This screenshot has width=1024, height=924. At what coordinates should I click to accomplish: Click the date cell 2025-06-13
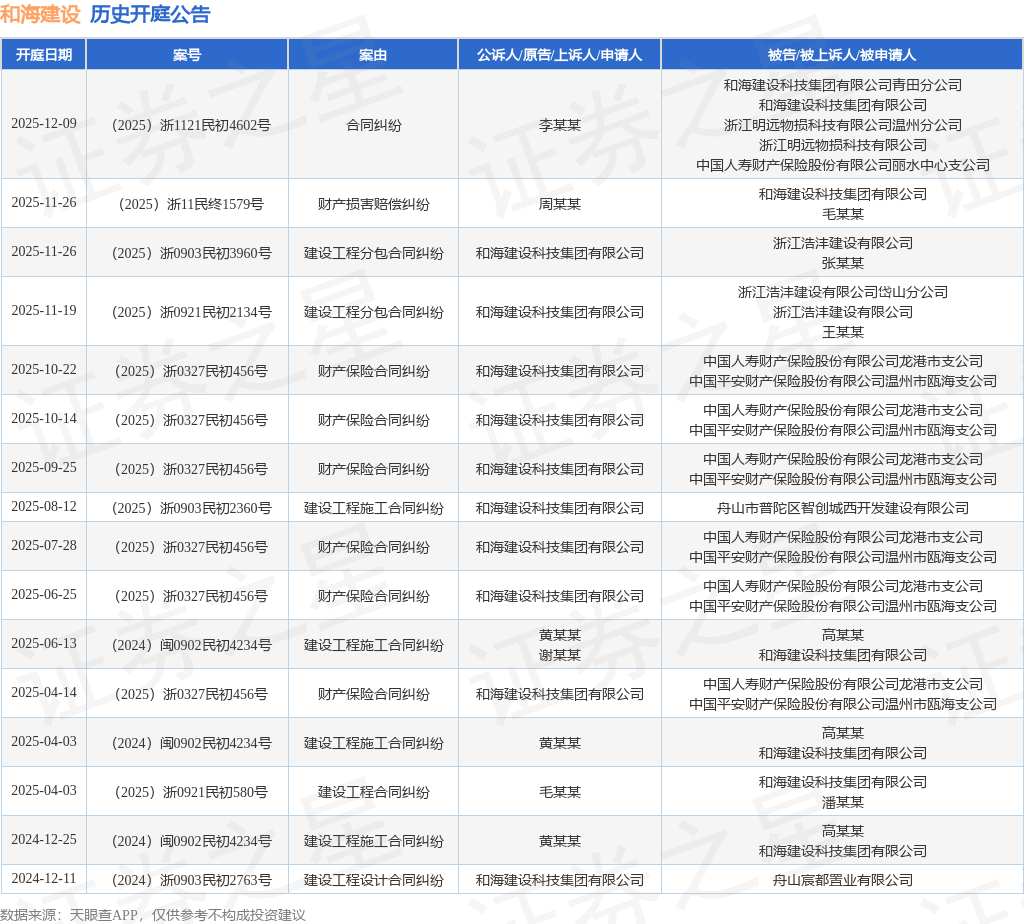[44, 643]
